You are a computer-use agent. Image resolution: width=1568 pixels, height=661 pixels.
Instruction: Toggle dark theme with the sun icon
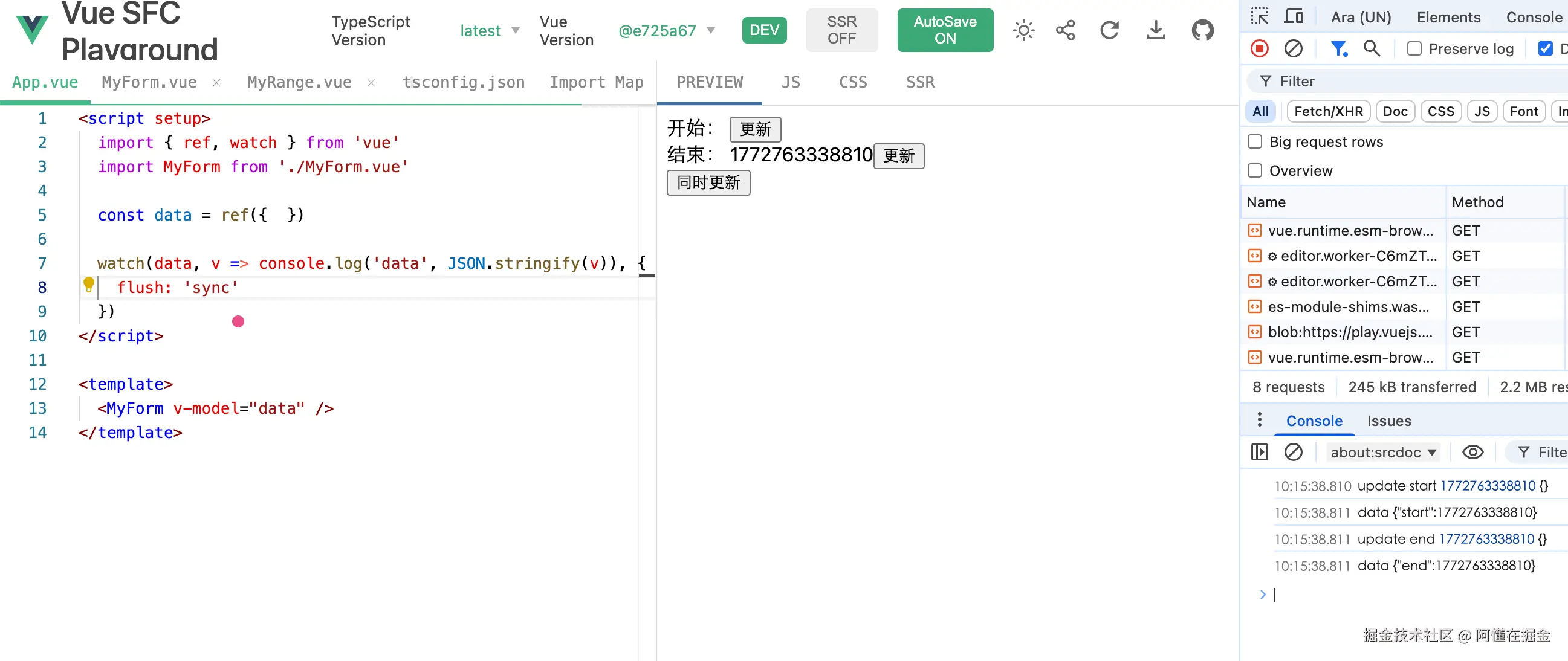1023,30
